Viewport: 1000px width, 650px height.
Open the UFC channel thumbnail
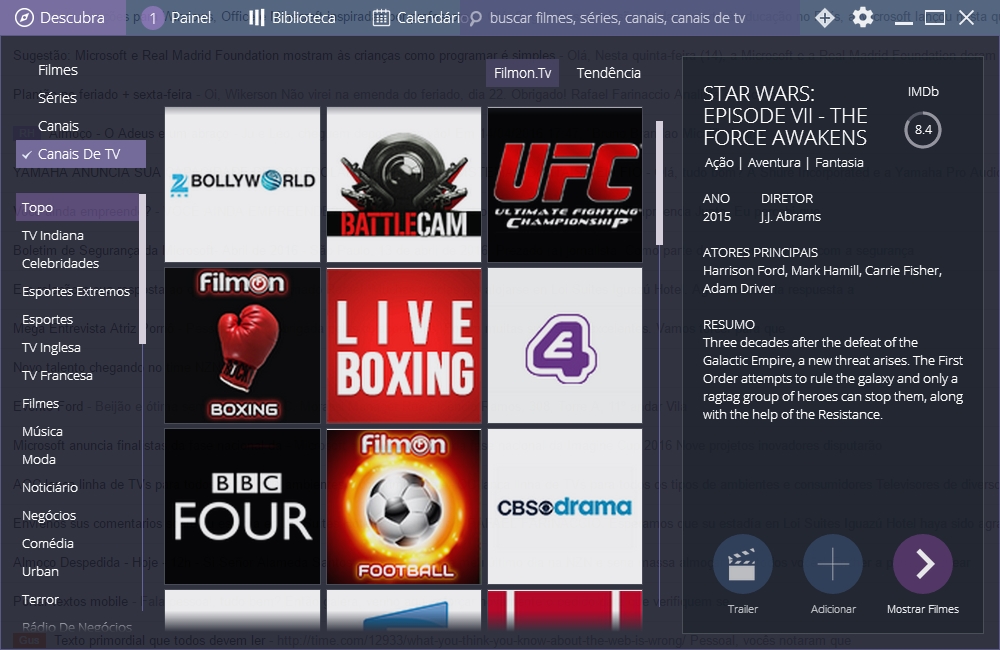(x=565, y=185)
